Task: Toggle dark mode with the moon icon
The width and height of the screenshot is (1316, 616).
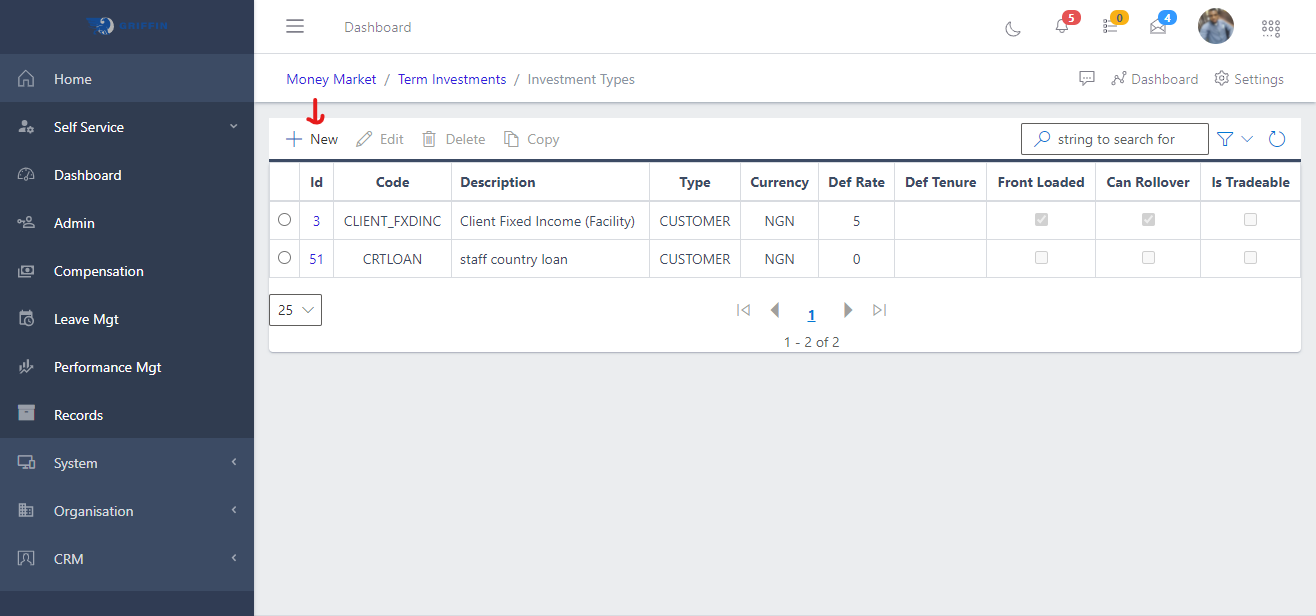Action: tap(1012, 29)
